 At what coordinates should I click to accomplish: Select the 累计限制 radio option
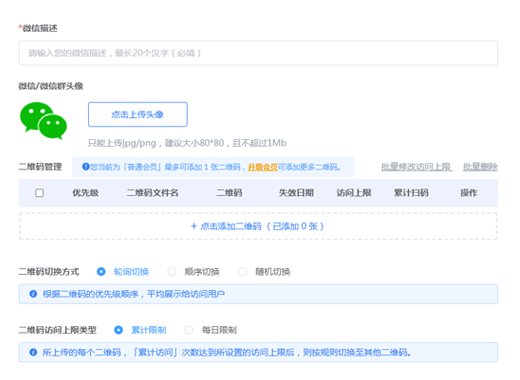tap(140, 330)
